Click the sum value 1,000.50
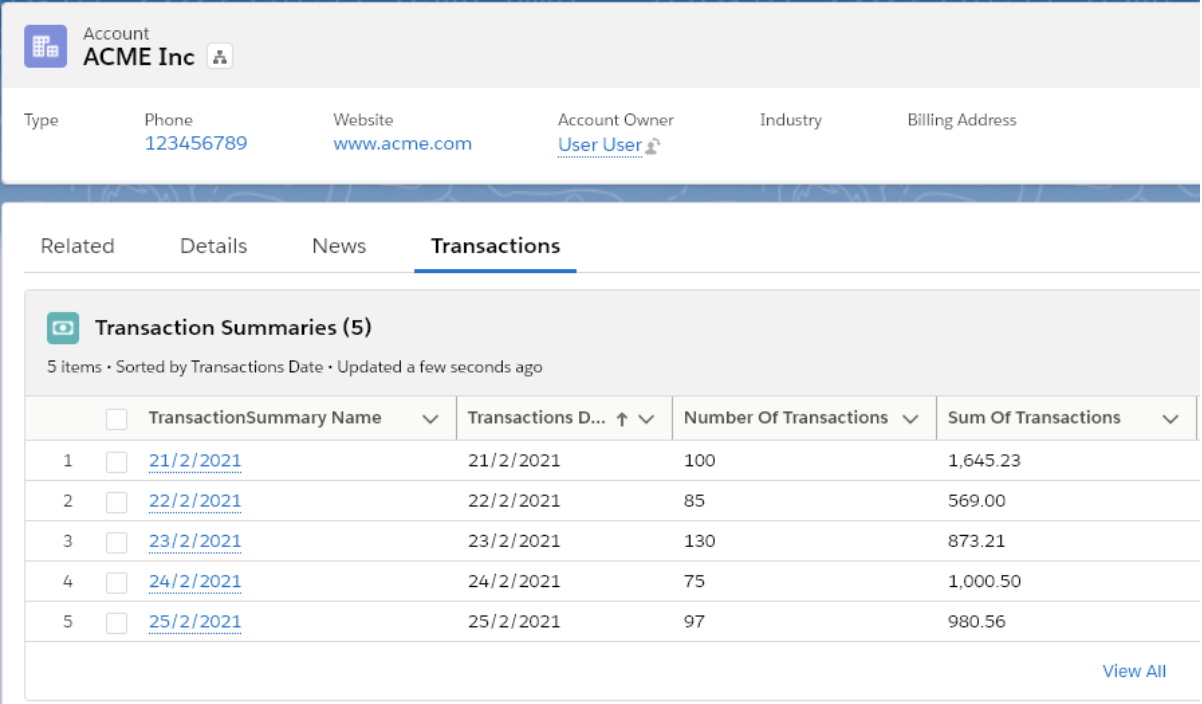 pos(984,581)
